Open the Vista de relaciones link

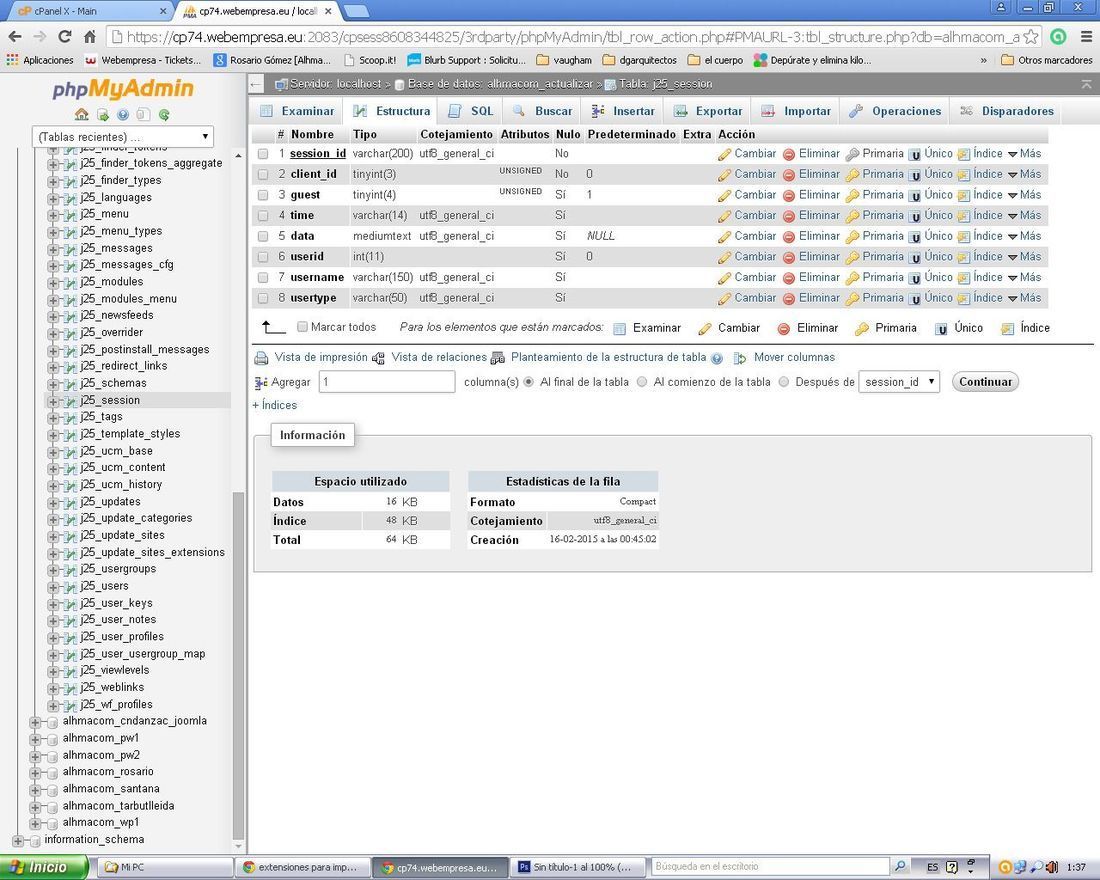pos(439,357)
